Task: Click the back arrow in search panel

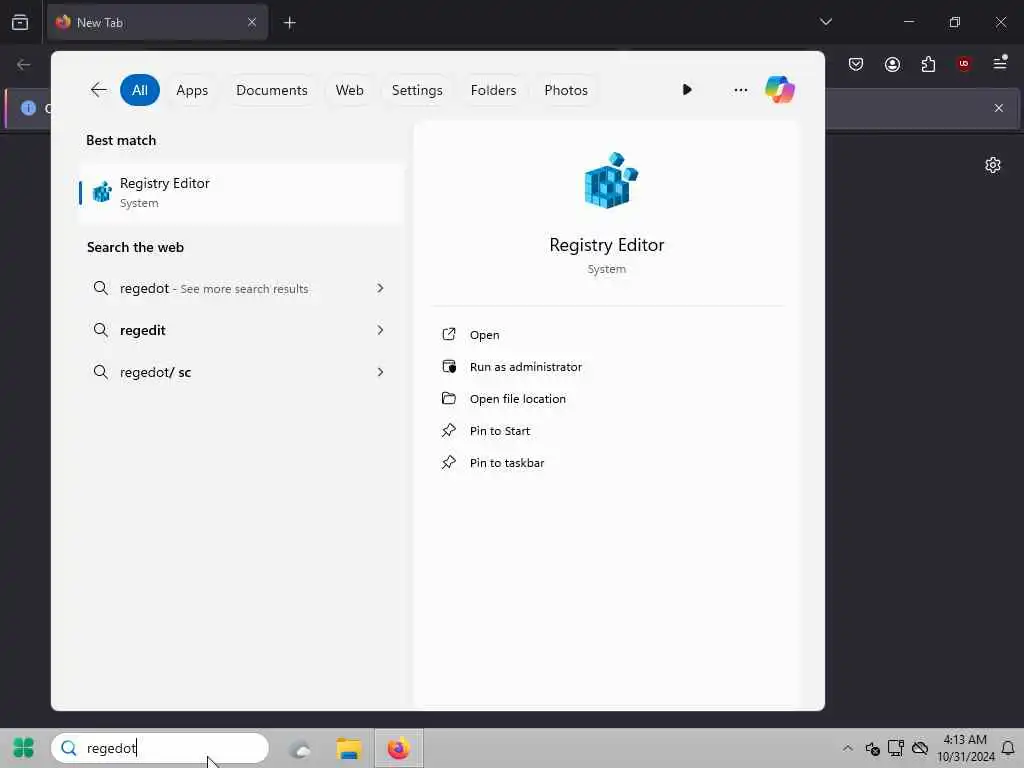Action: 99,90
